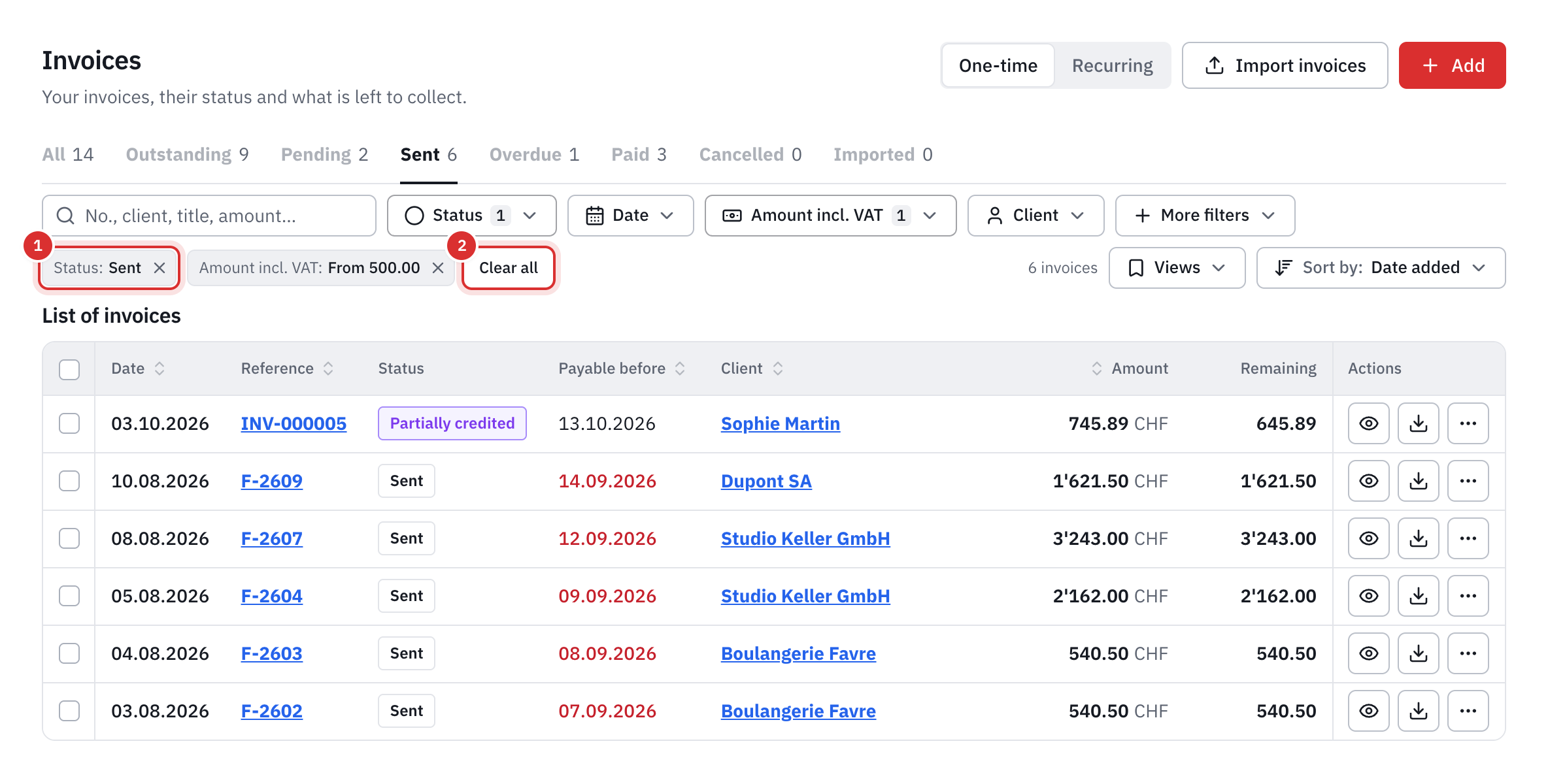The width and height of the screenshot is (1548, 784).
Task: Switch to the Outstanding tab
Action: pyautogui.click(x=187, y=155)
